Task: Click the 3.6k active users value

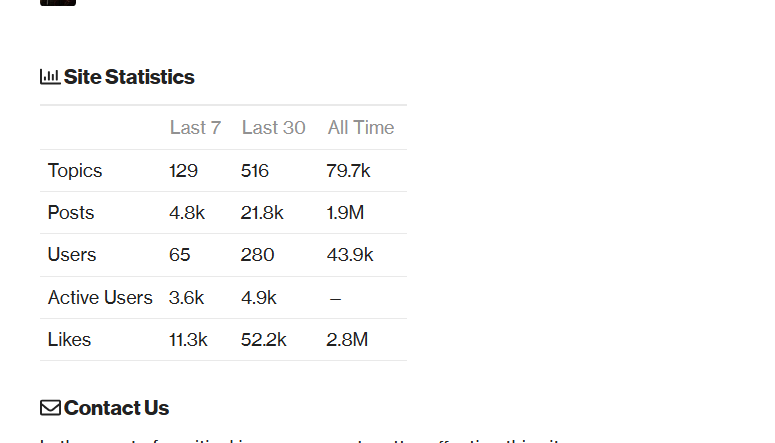Action: point(186,298)
